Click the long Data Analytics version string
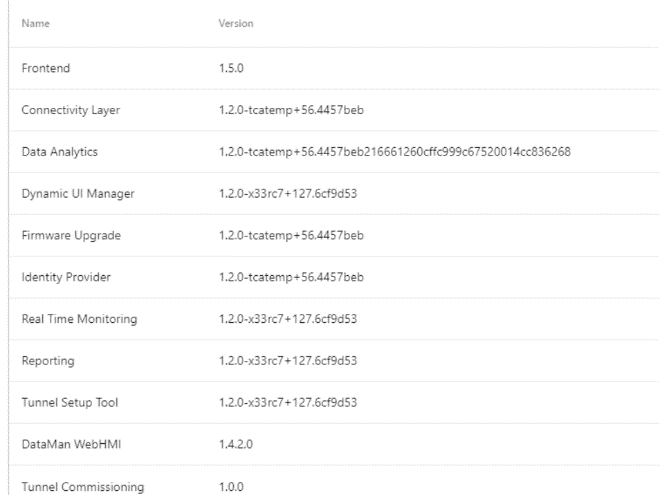This screenshot has width=660, height=495. pyautogui.click(x=396, y=151)
